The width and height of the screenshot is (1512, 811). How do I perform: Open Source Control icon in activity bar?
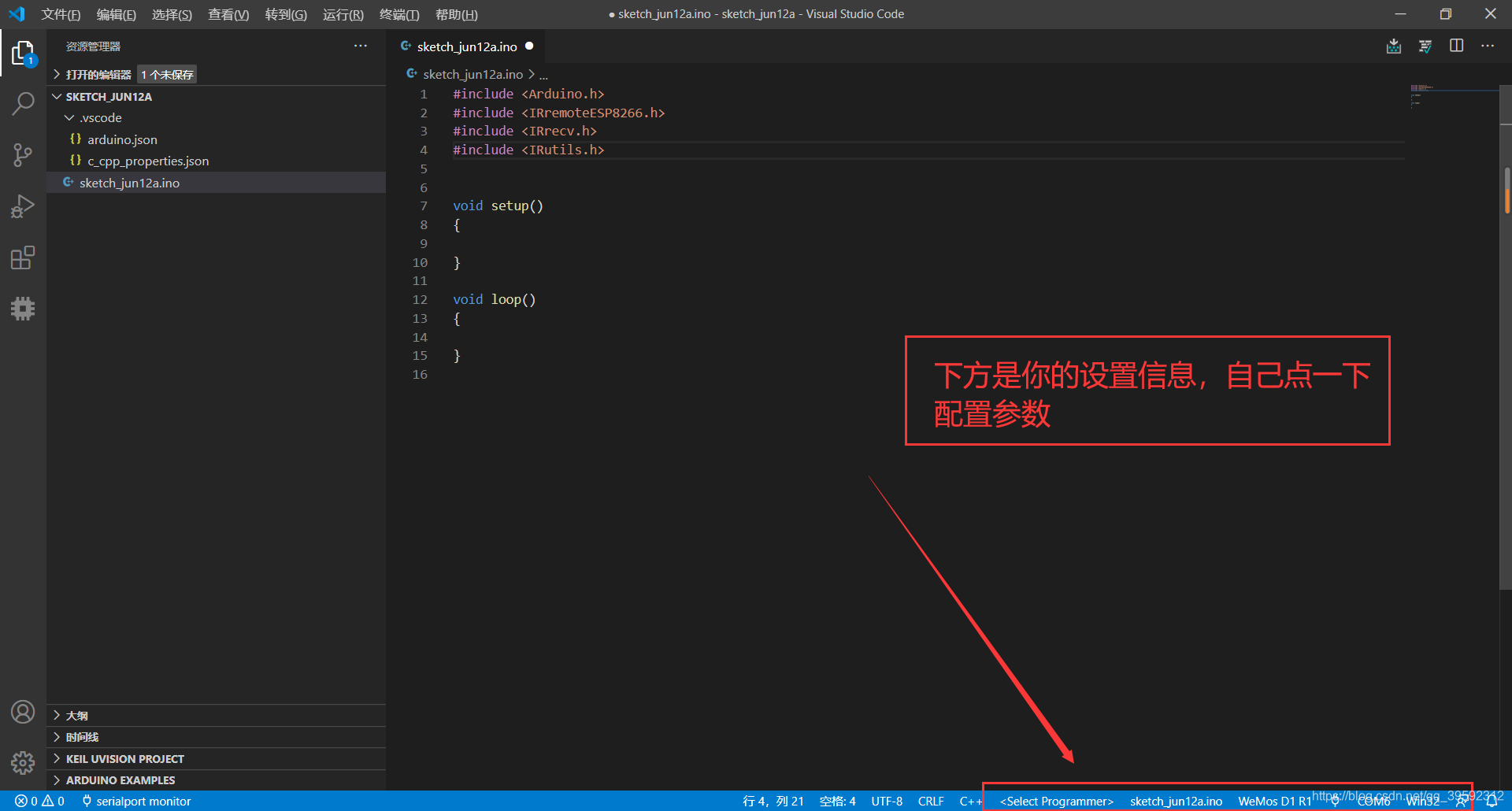click(23, 154)
